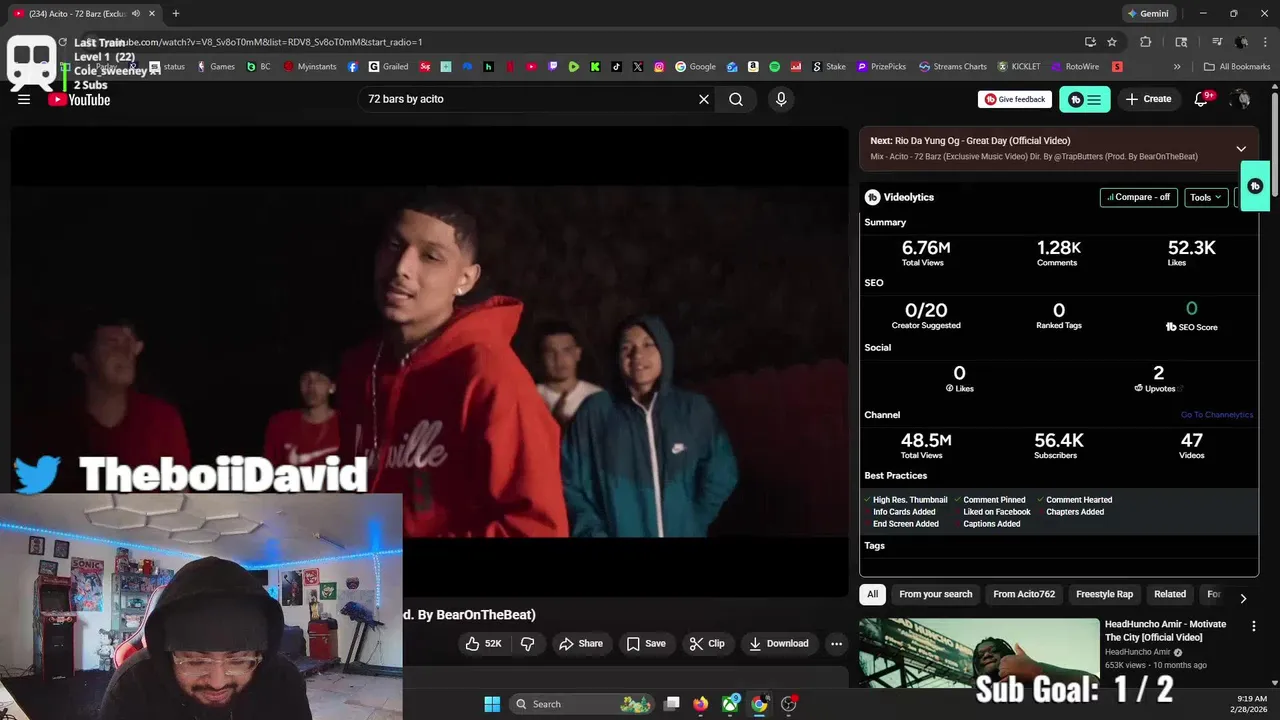
Task: Save the video to a playlist
Action: tap(645, 643)
